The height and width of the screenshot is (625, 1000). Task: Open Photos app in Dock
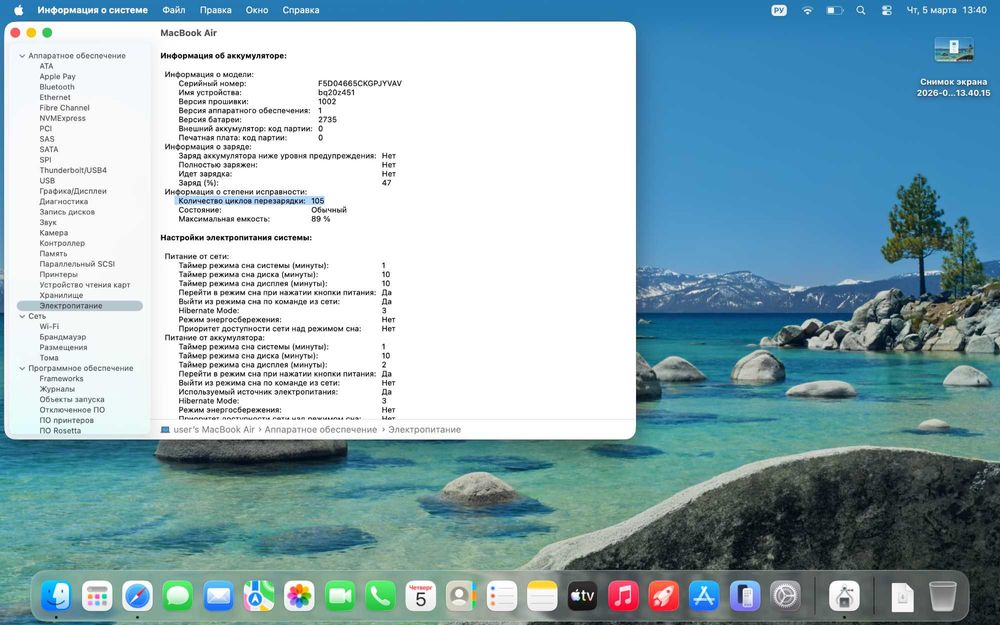(299, 596)
